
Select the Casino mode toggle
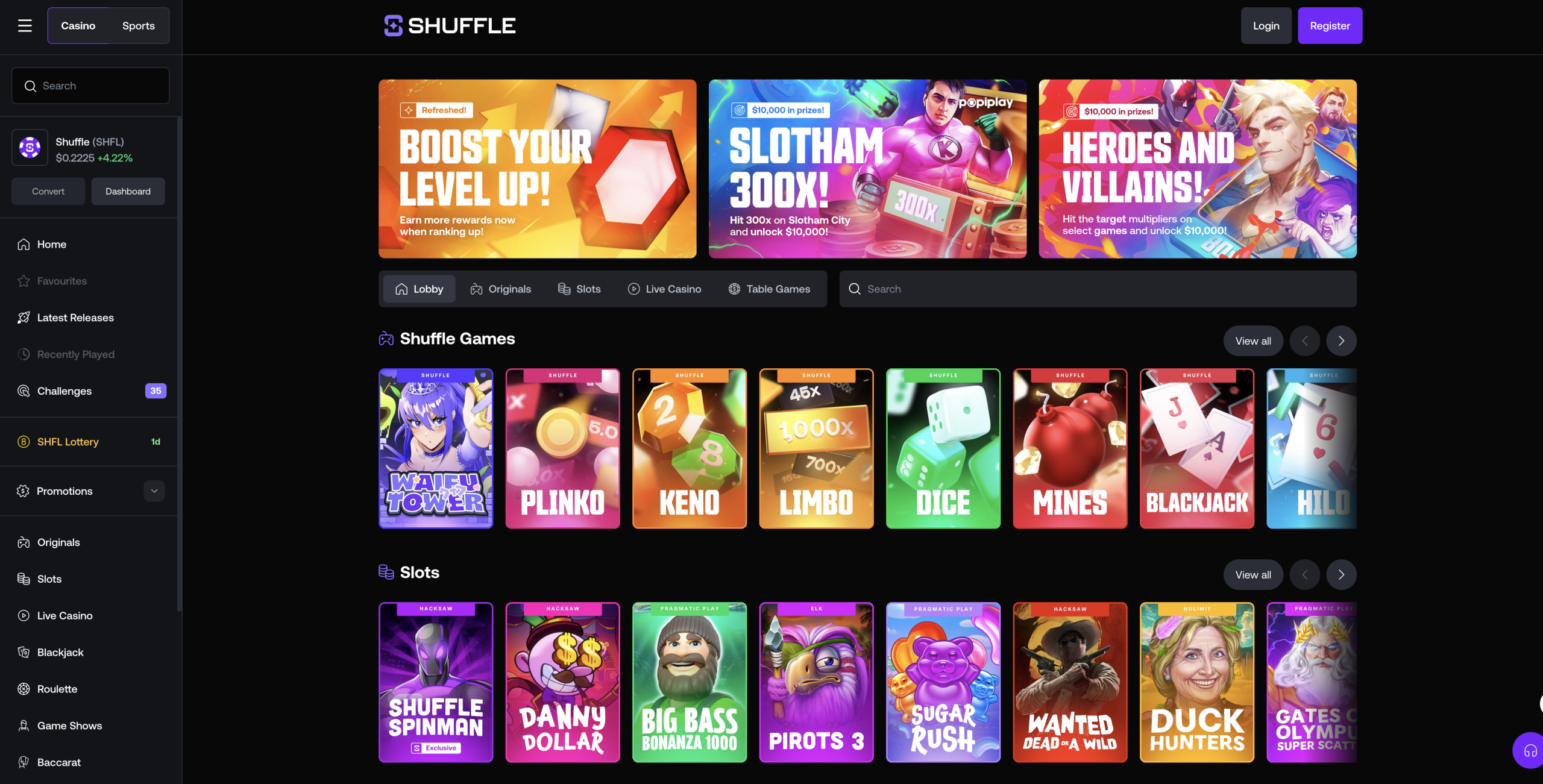pyautogui.click(x=78, y=26)
